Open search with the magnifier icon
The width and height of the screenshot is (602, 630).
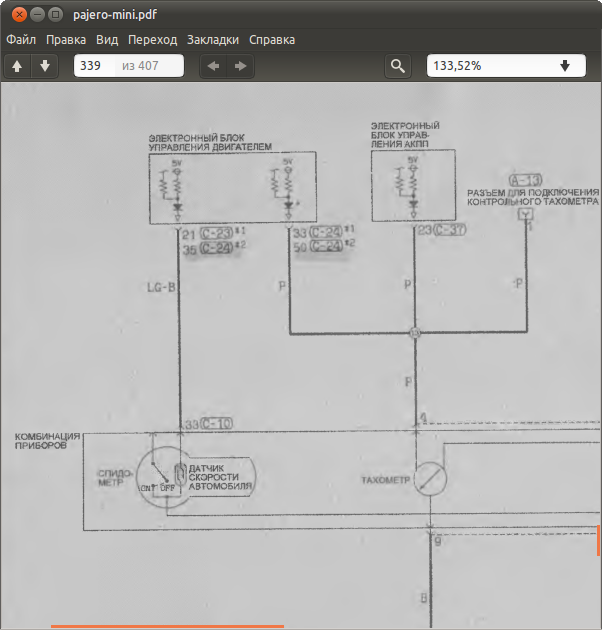398,66
